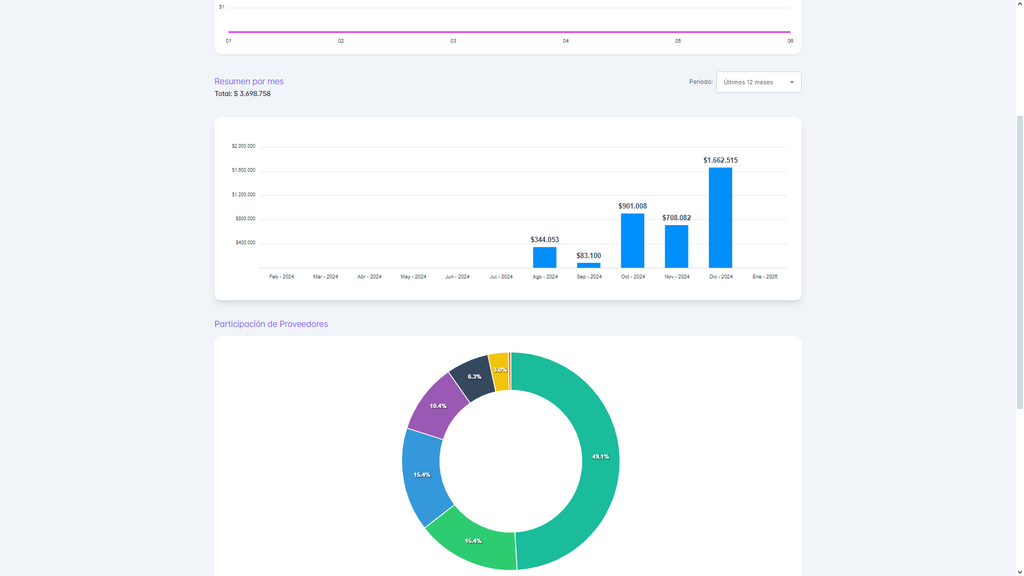1024x576 pixels.
Task: Click the purple 10.4% donut segment
Action: pyautogui.click(x=438, y=405)
